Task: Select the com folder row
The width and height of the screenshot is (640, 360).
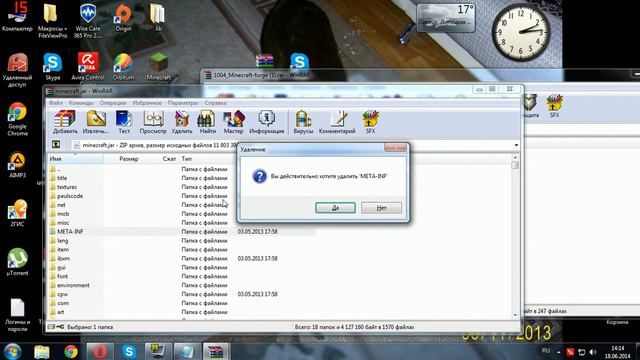Action: 181,303
